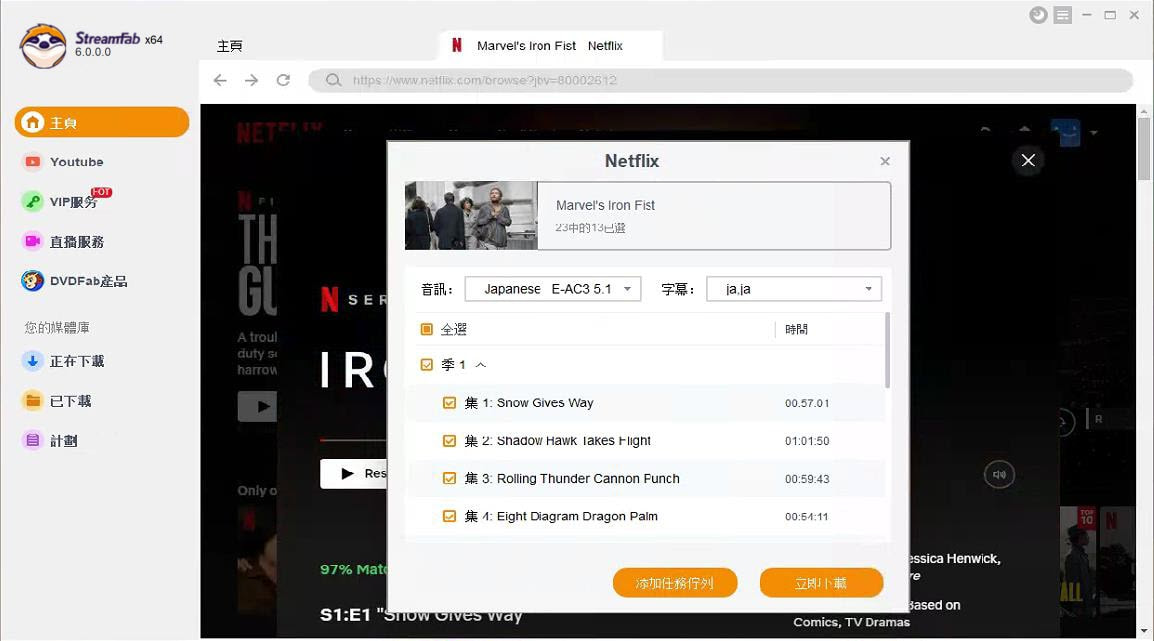This screenshot has width=1154, height=641.
Task: Open the 主頁 home sidebar item
Action: point(102,122)
